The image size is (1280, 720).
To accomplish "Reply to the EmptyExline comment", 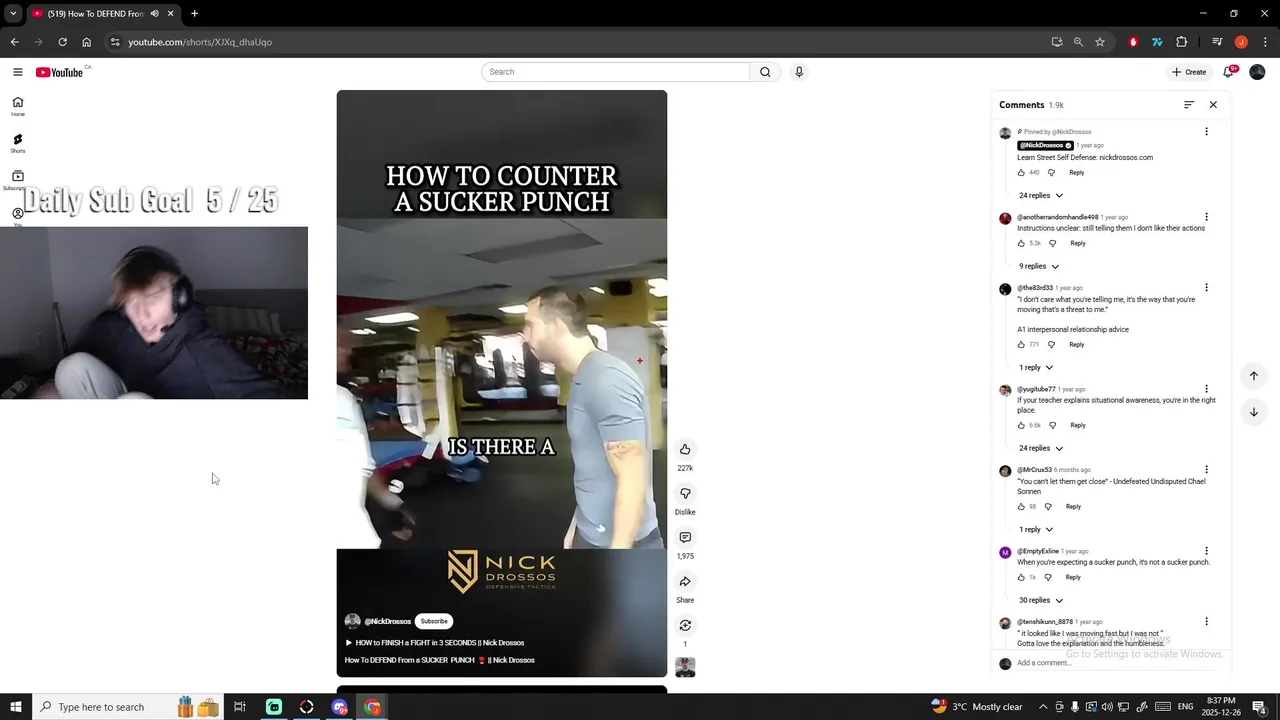I will pos(1073,577).
